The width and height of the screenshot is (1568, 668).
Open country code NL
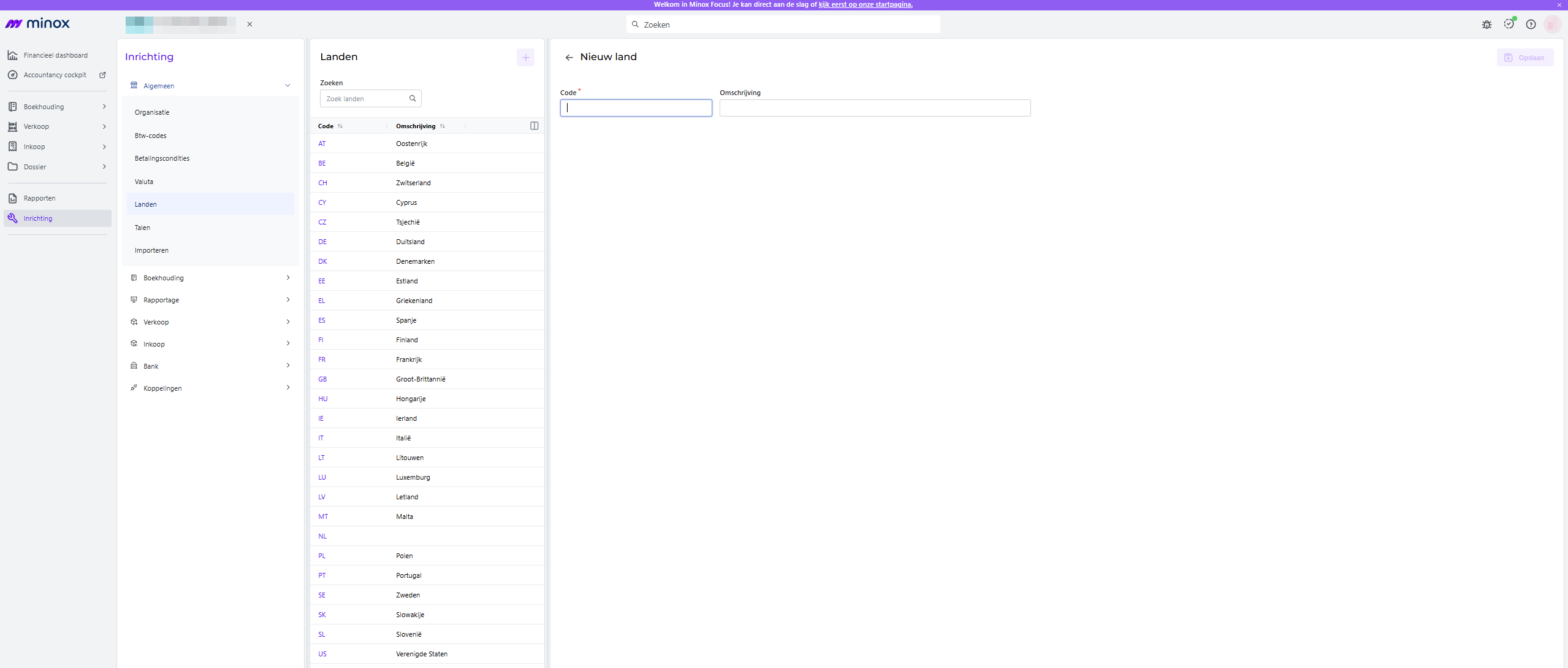pyautogui.click(x=322, y=536)
